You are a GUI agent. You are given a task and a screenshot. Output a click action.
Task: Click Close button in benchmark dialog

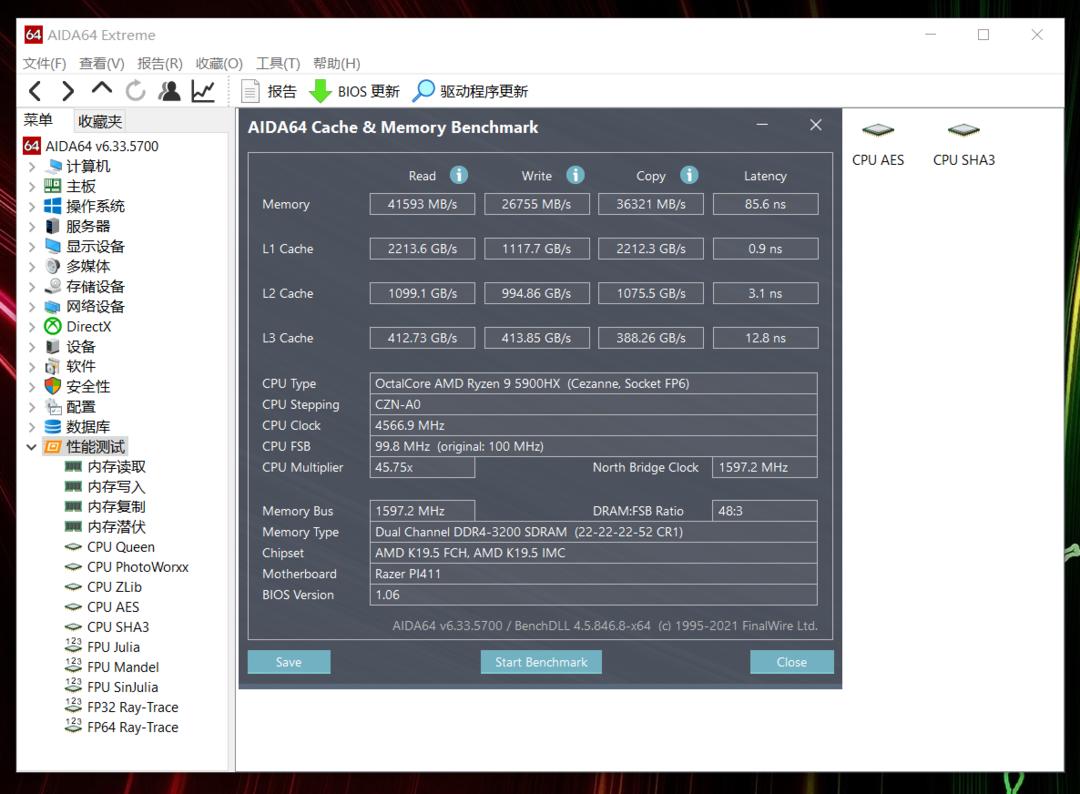(x=791, y=662)
